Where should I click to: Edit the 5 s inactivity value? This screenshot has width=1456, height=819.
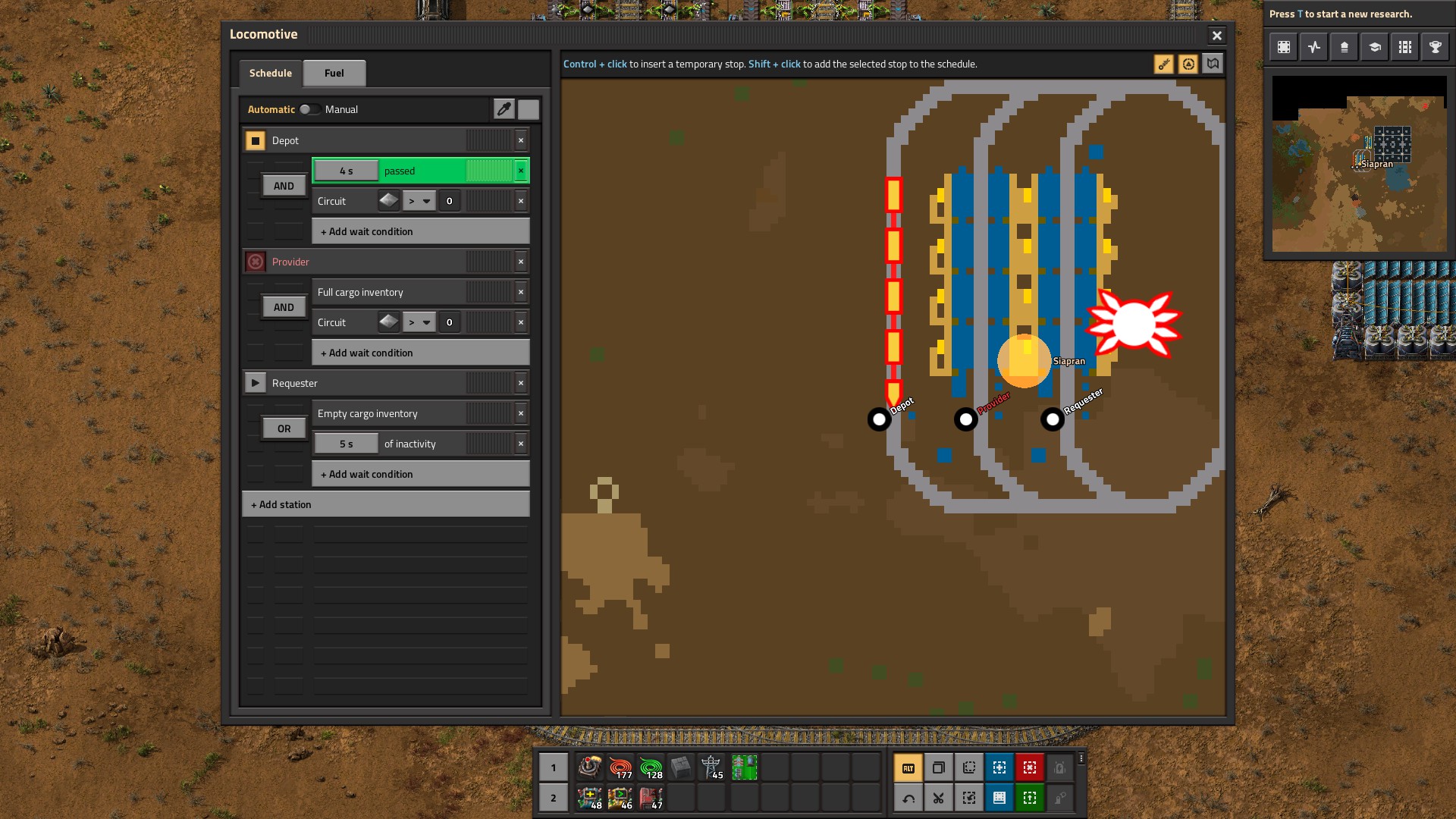click(x=347, y=444)
